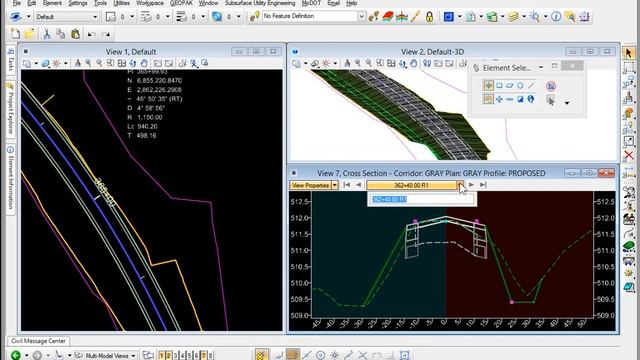Select the Circle selection method icon
Viewport: 640px width, 360px height.
520,86
